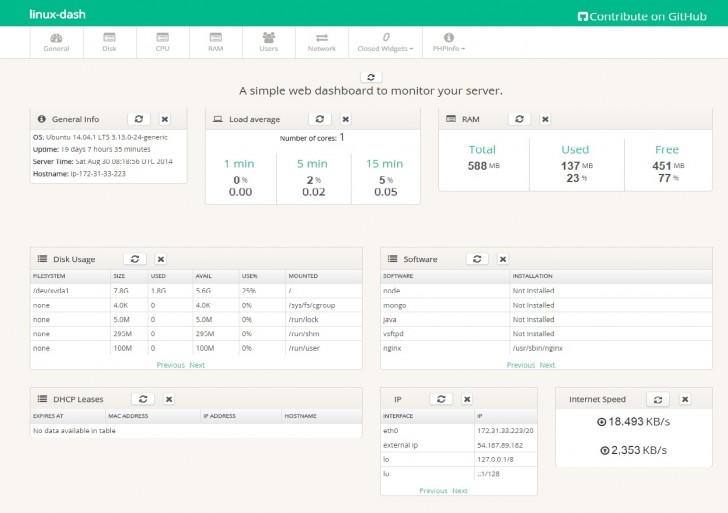The width and height of the screenshot is (728, 513).
Task: Refresh the RAM widget
Action: (519, 119)
